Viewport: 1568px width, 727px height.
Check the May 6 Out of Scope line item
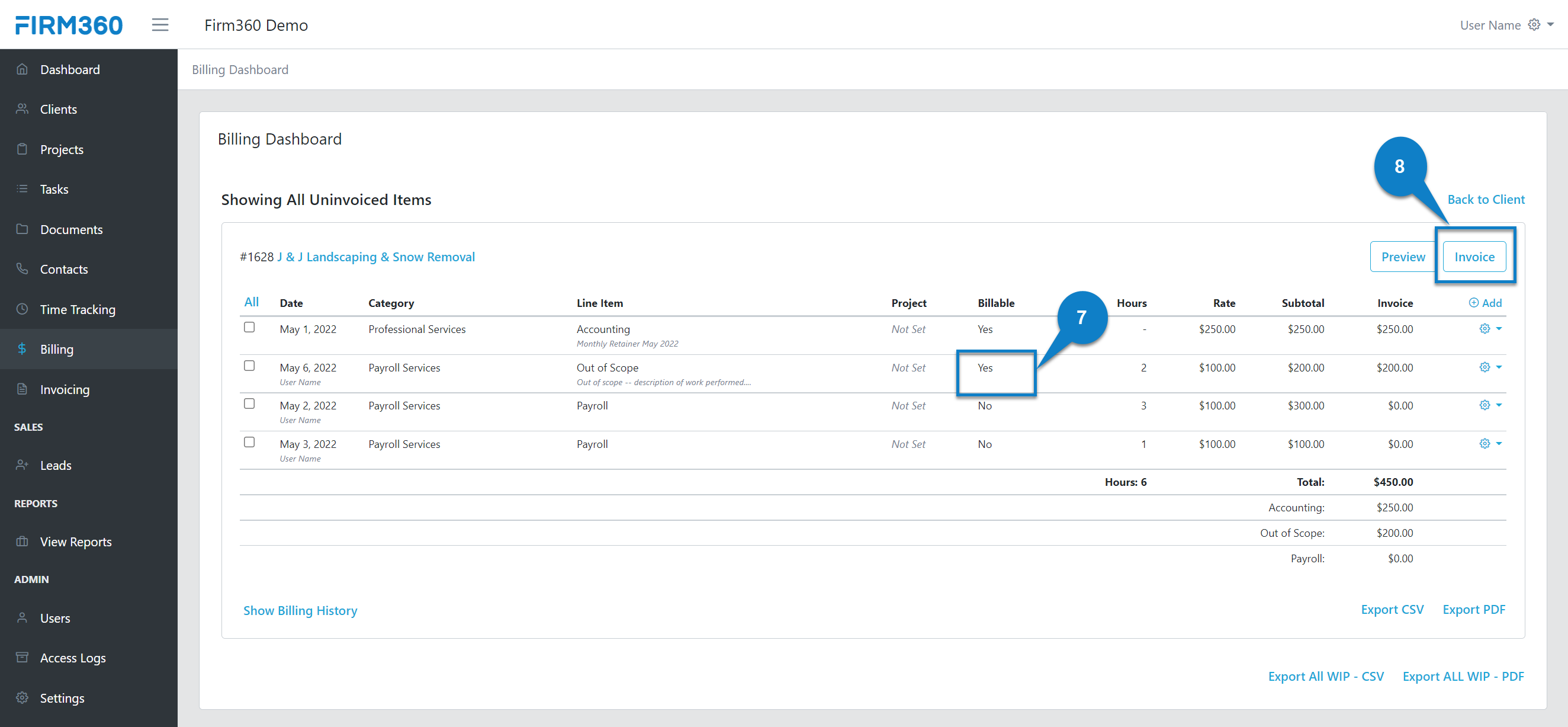[249, 366]
